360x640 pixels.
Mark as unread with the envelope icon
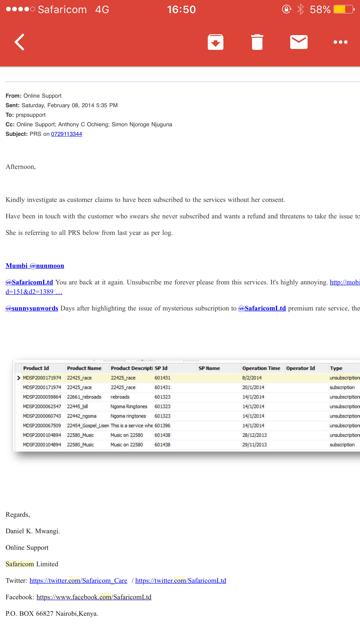(x=299, y=42)
